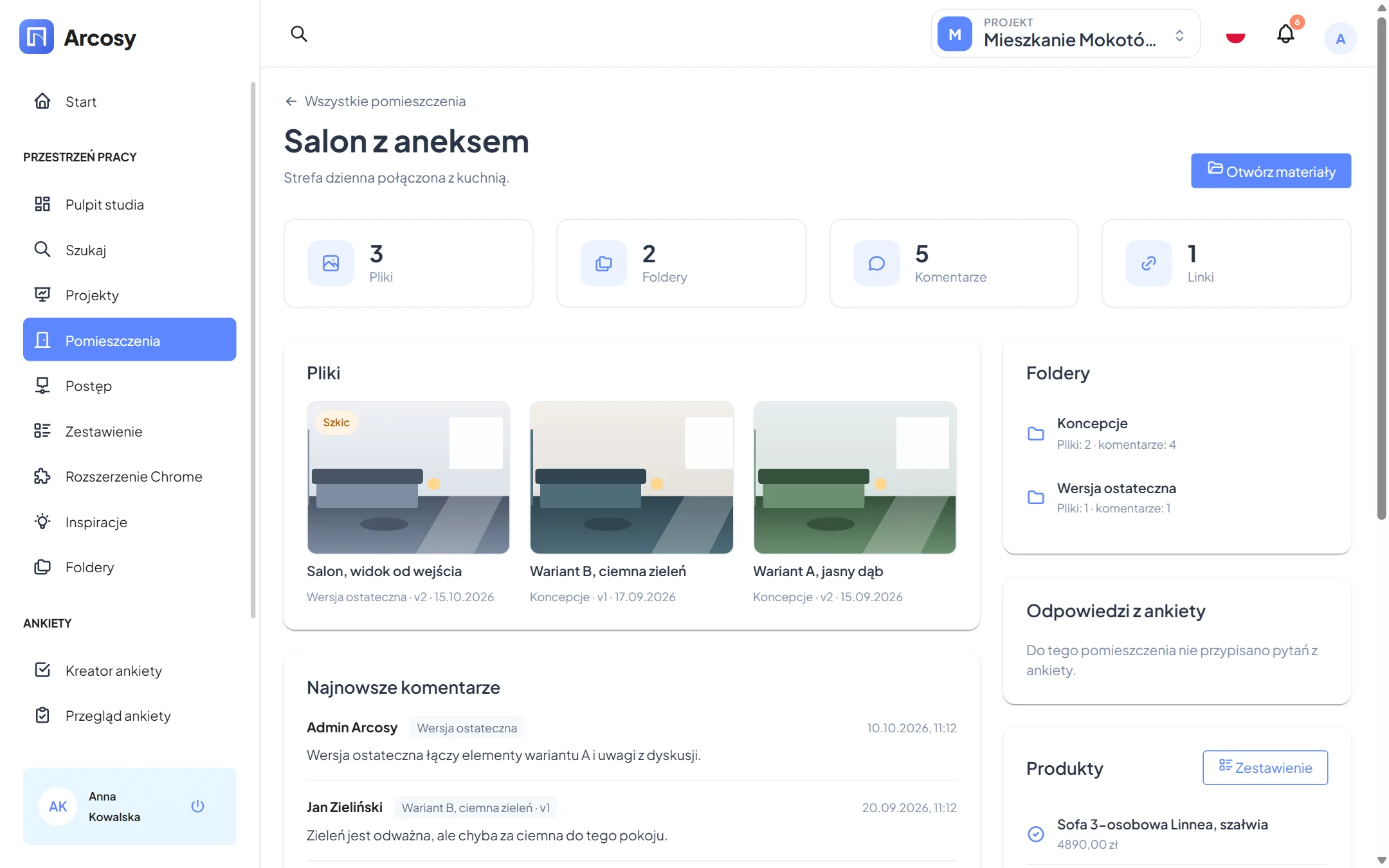Open Kreator ankiety
The width and height of the screenshot is (1389, 868).
point(129,670)
